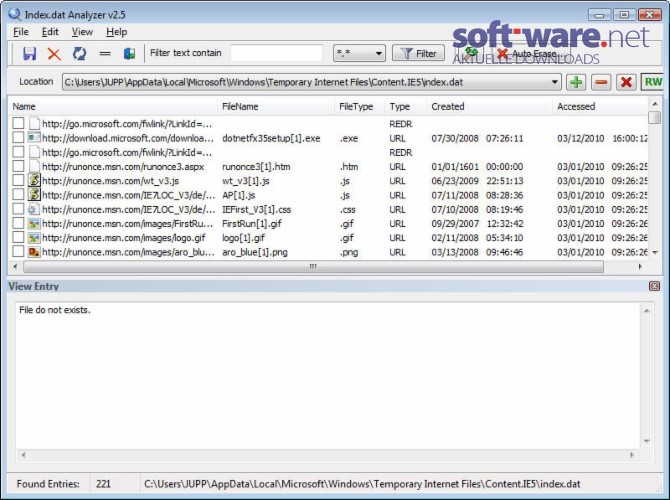Sort by the Type column header
This screenshot has width=670, height=500.
point(406,106)
